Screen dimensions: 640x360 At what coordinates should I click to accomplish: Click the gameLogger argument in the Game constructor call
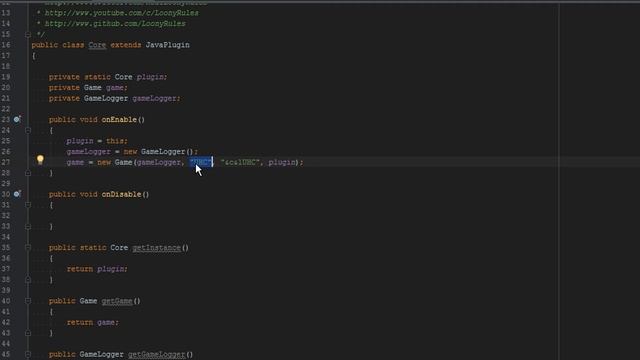point(158,162)
